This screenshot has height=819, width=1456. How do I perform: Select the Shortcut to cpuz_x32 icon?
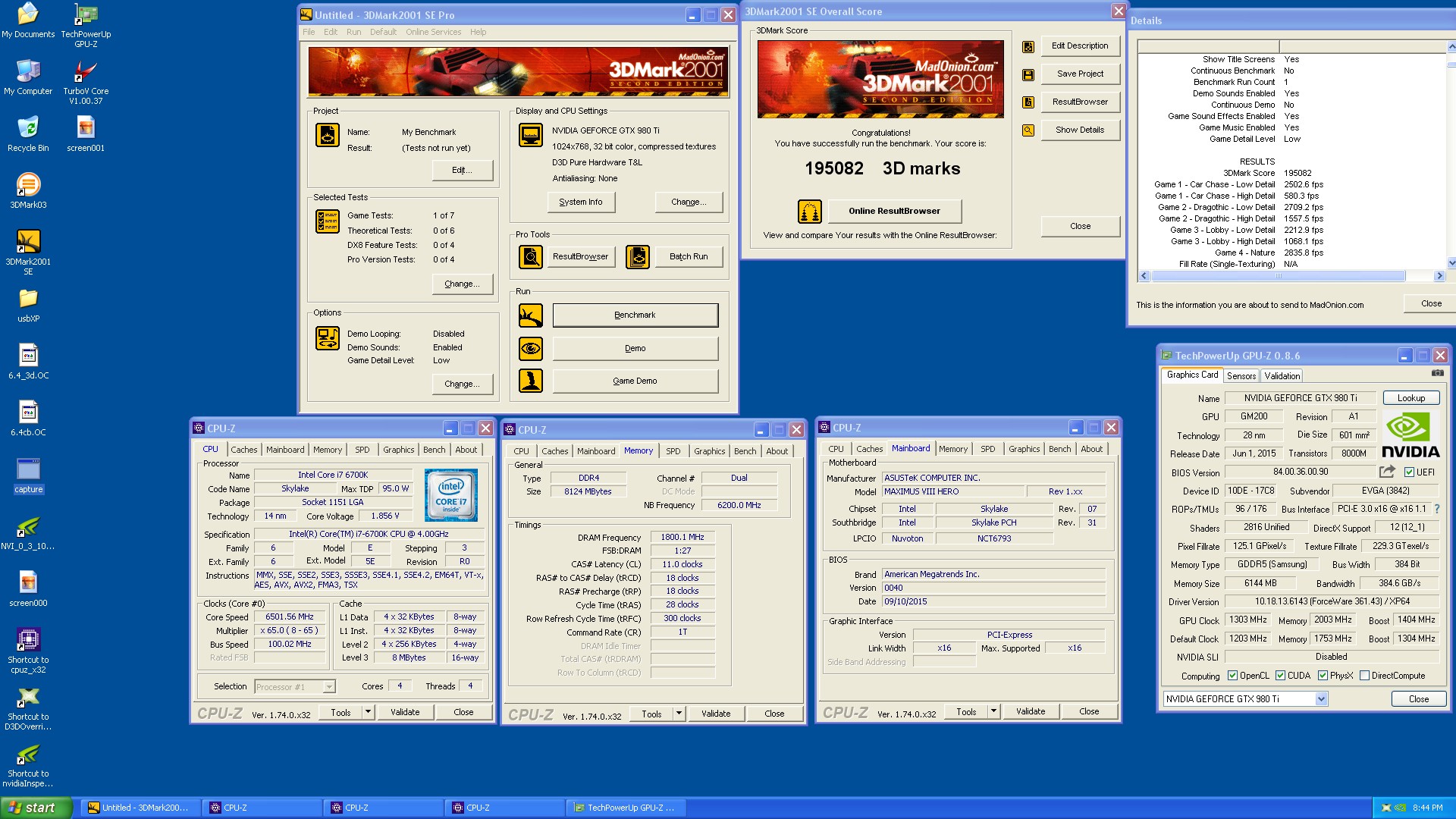click(28, 651)
